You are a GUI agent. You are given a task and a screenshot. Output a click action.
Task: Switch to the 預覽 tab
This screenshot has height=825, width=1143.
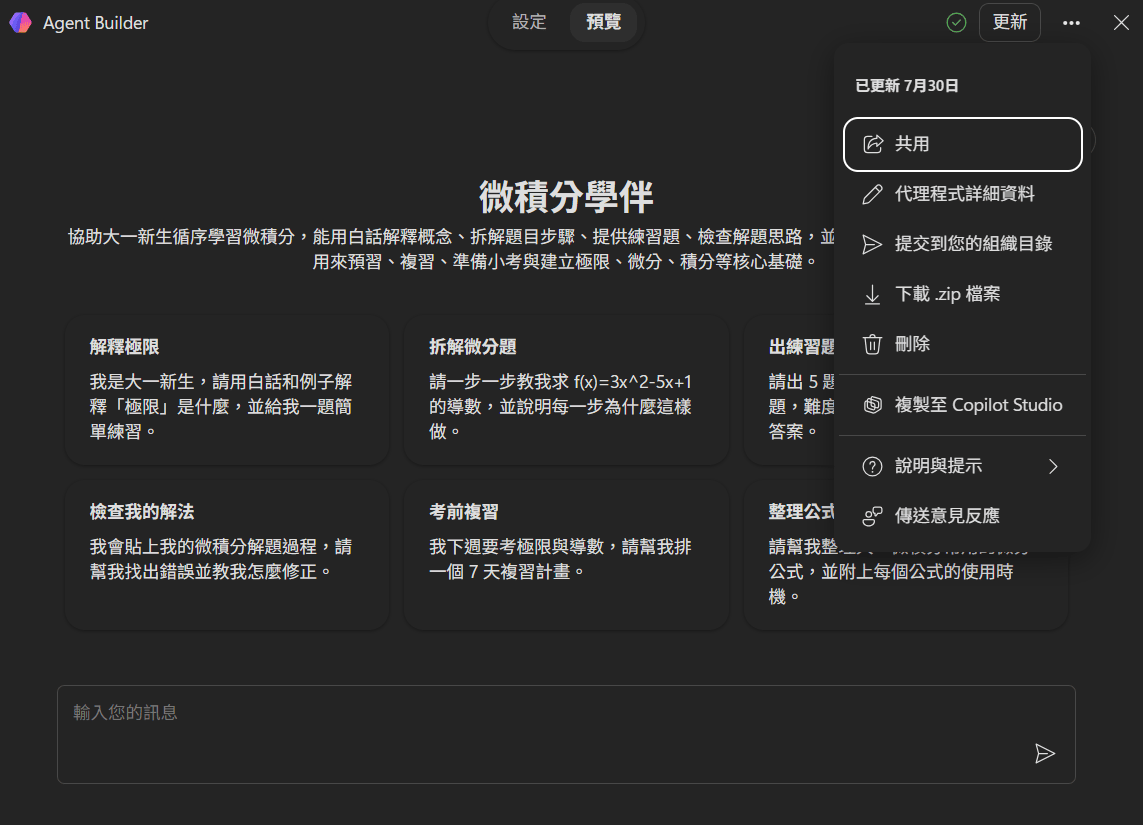pyautogui.click(x=604, y=22)
